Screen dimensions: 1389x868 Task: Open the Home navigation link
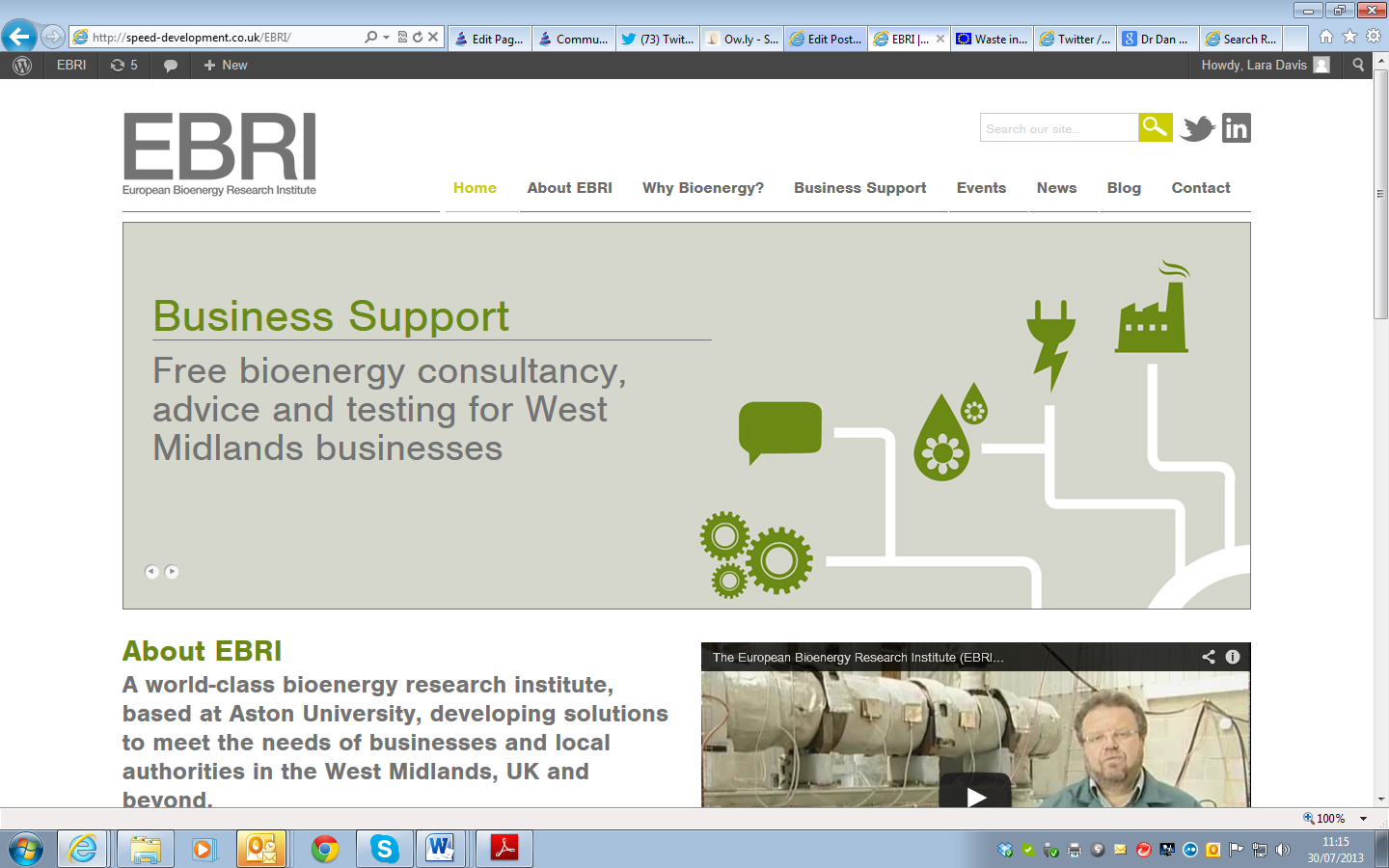475,188
